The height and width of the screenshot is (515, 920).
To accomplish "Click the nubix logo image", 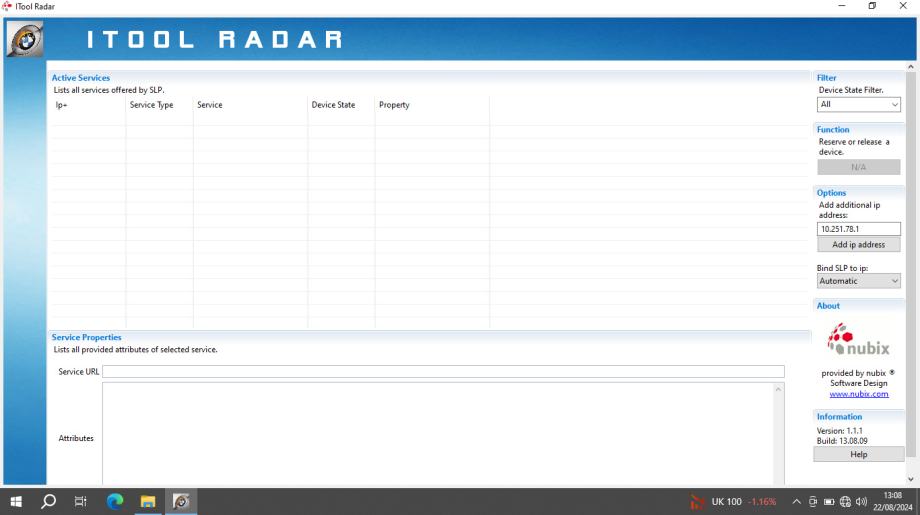I will [858, 340].
